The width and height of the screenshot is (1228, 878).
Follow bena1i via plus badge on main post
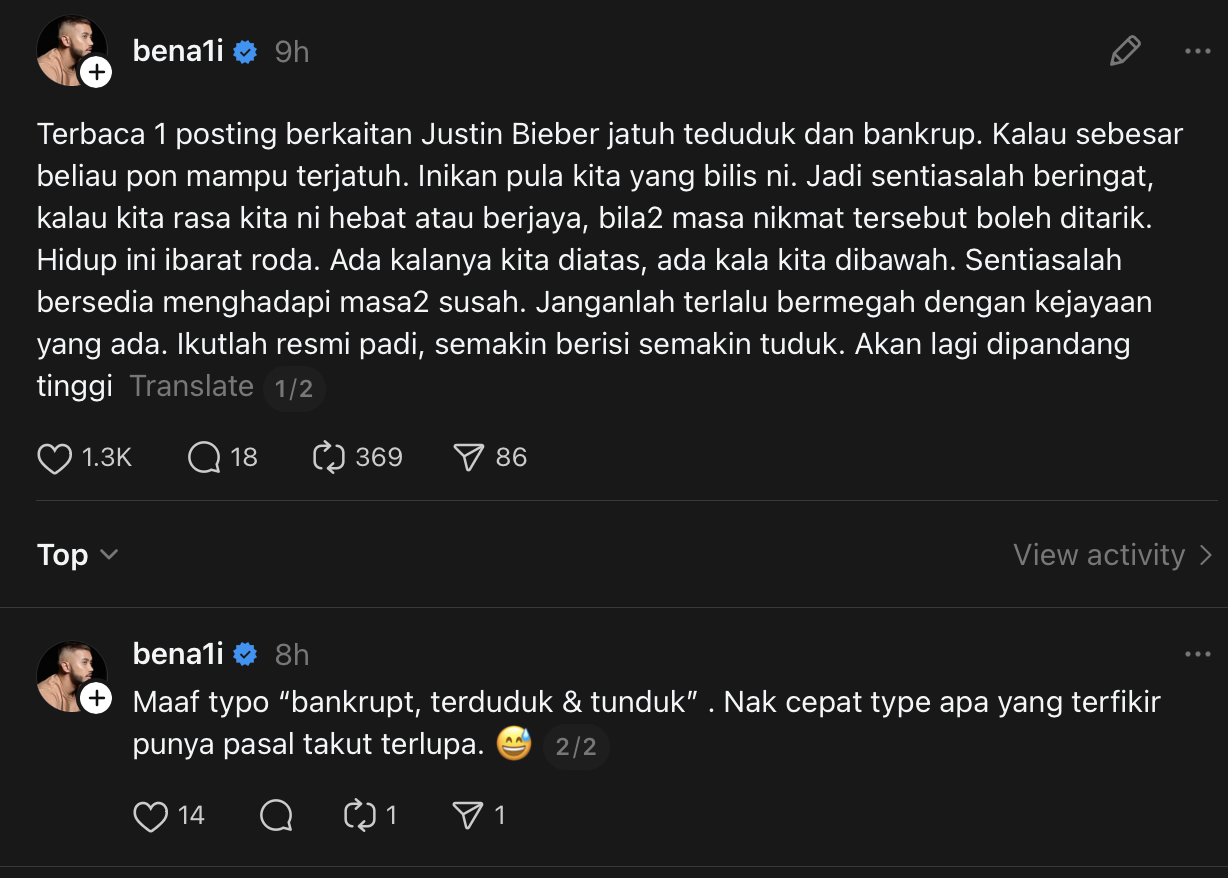[x=96, y=72]
